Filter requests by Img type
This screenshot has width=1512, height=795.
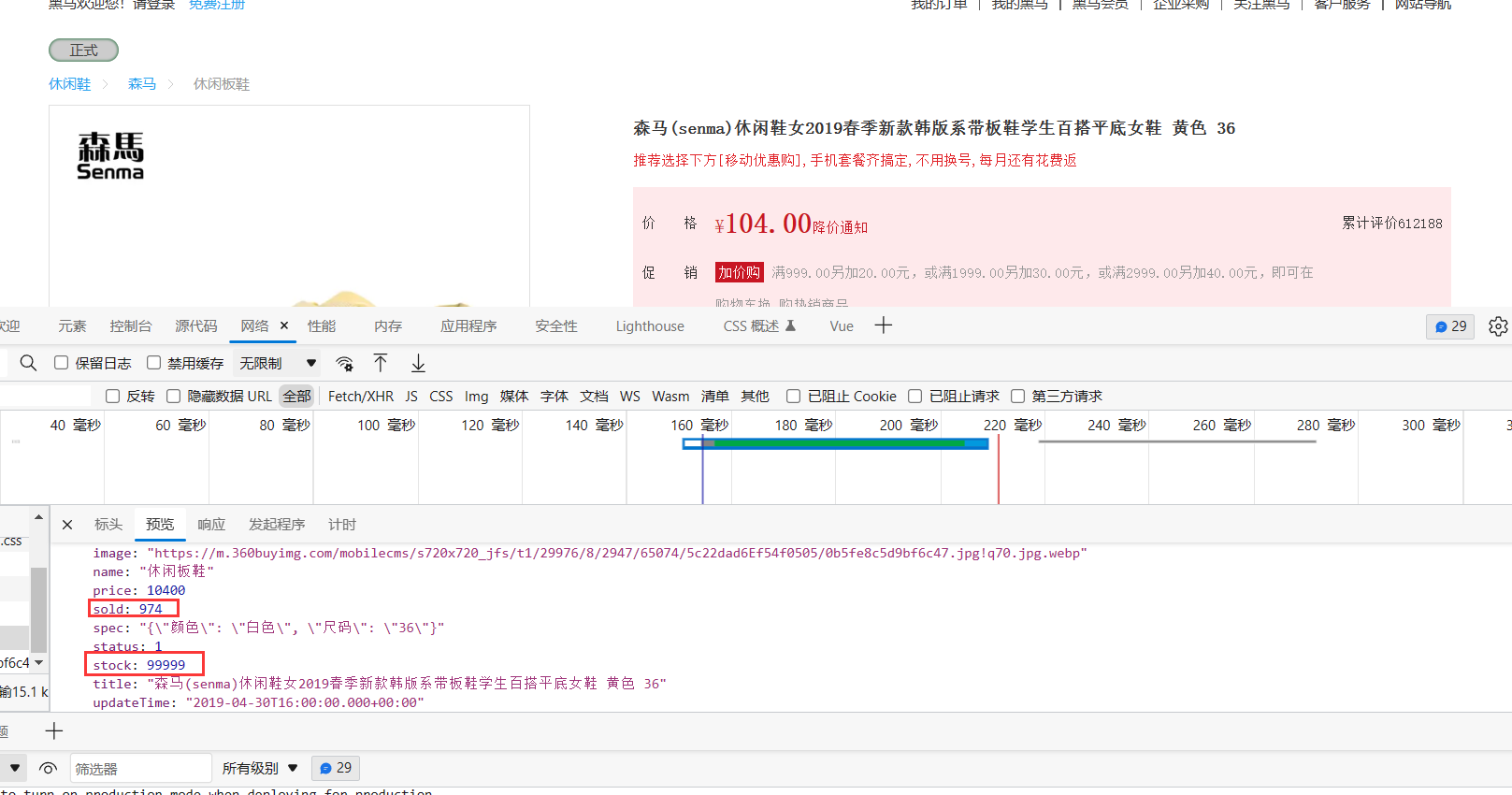477,397
